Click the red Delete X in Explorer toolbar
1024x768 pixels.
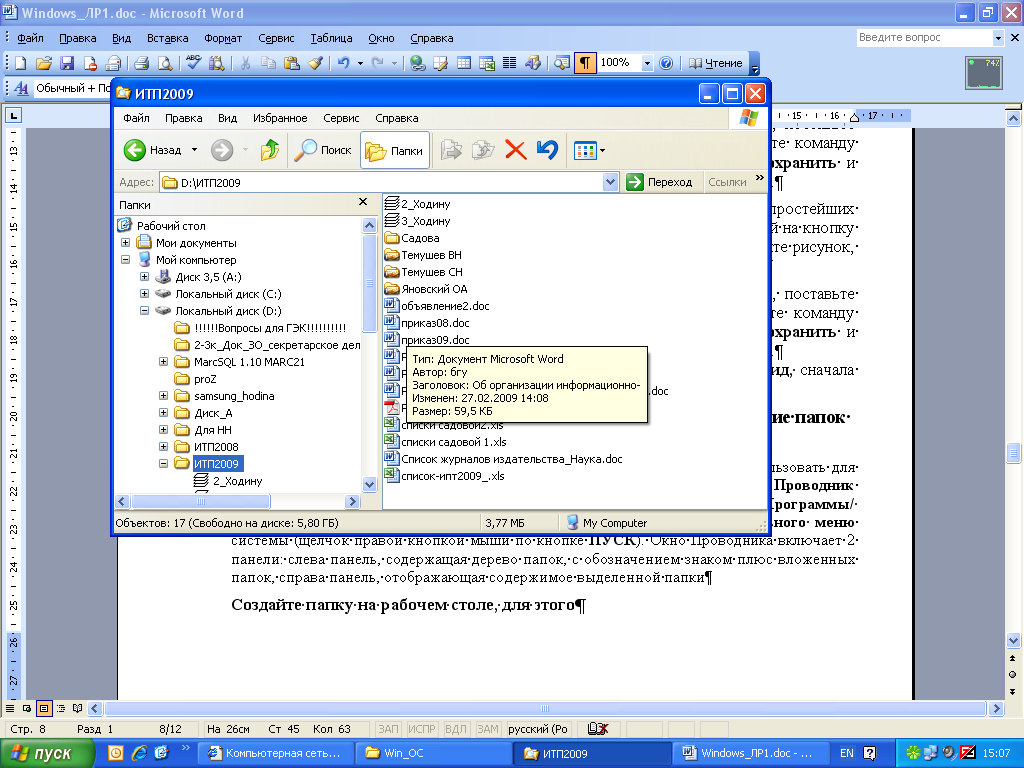click(515, 150)
